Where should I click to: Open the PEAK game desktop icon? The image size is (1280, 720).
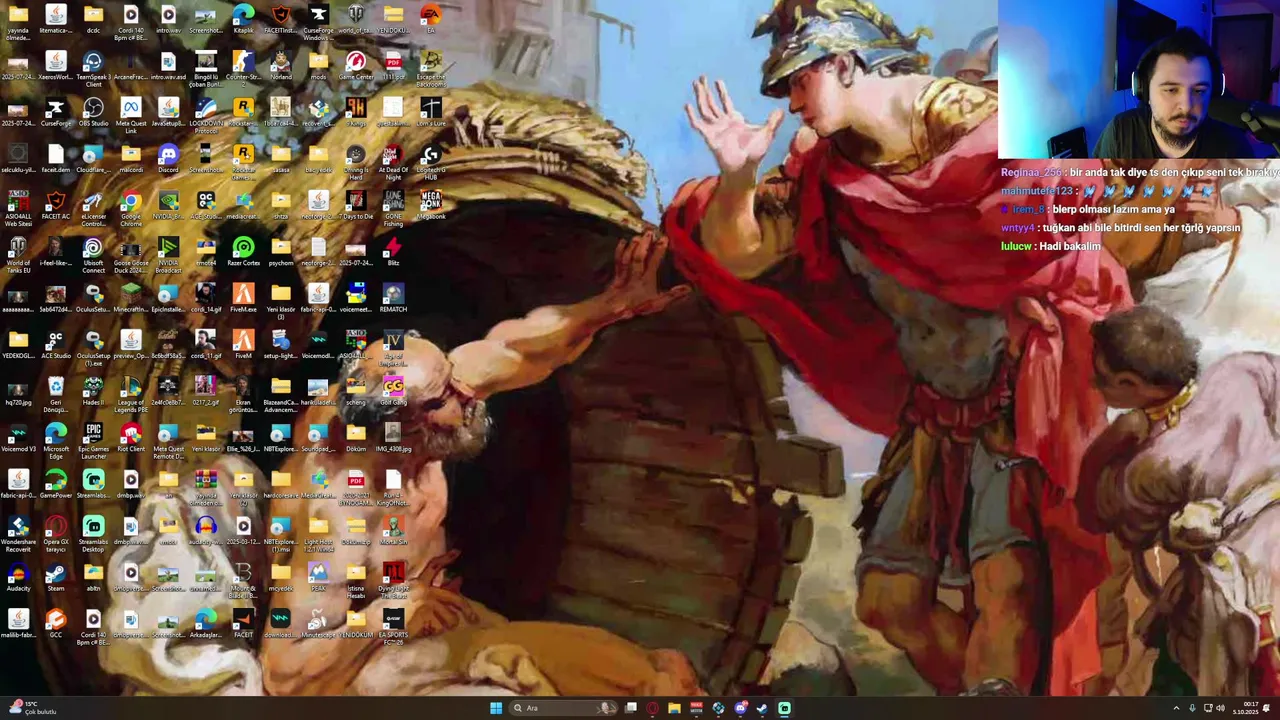(318, 577)
